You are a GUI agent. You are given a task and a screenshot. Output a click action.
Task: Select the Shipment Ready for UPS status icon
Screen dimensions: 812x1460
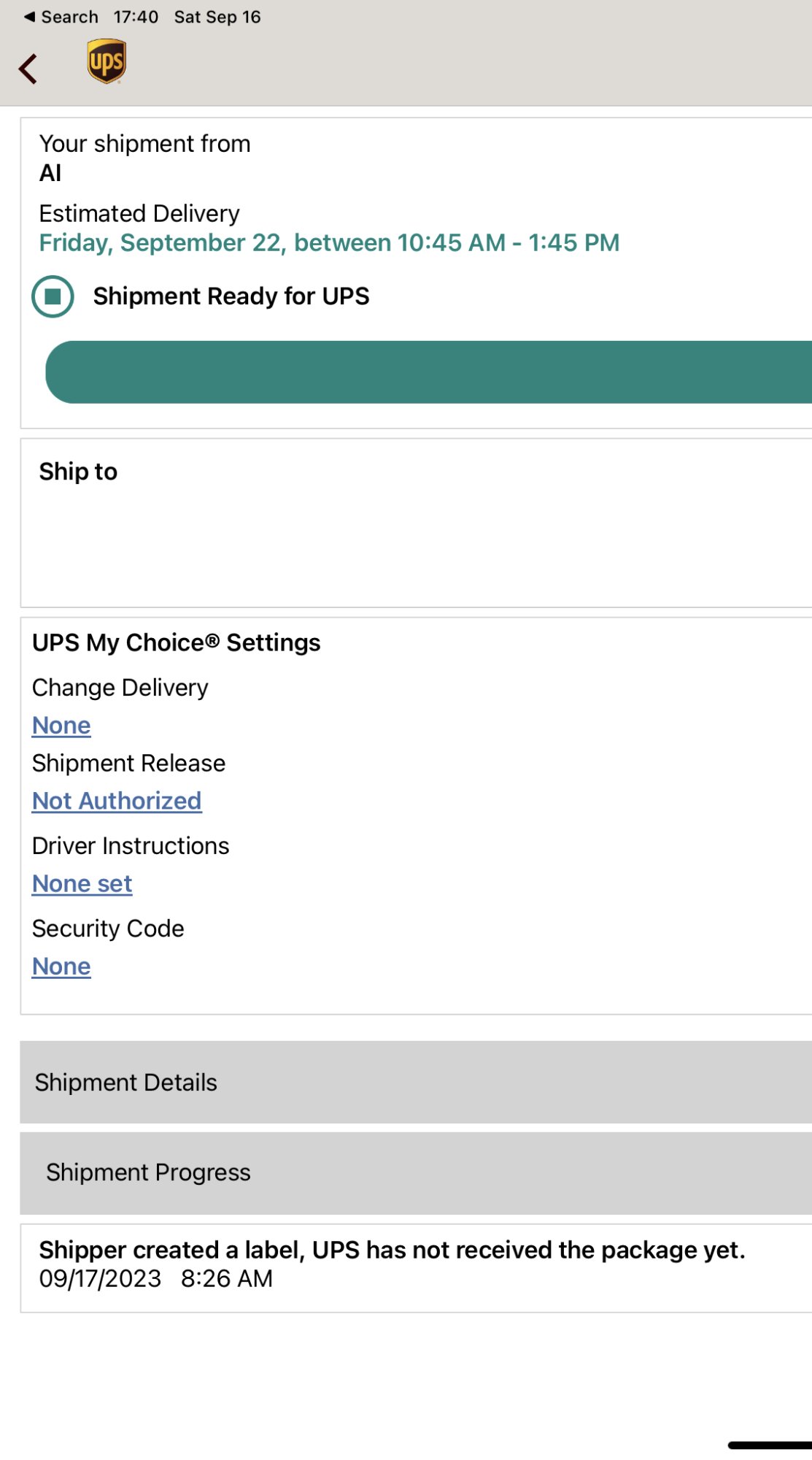pos(53,296)
